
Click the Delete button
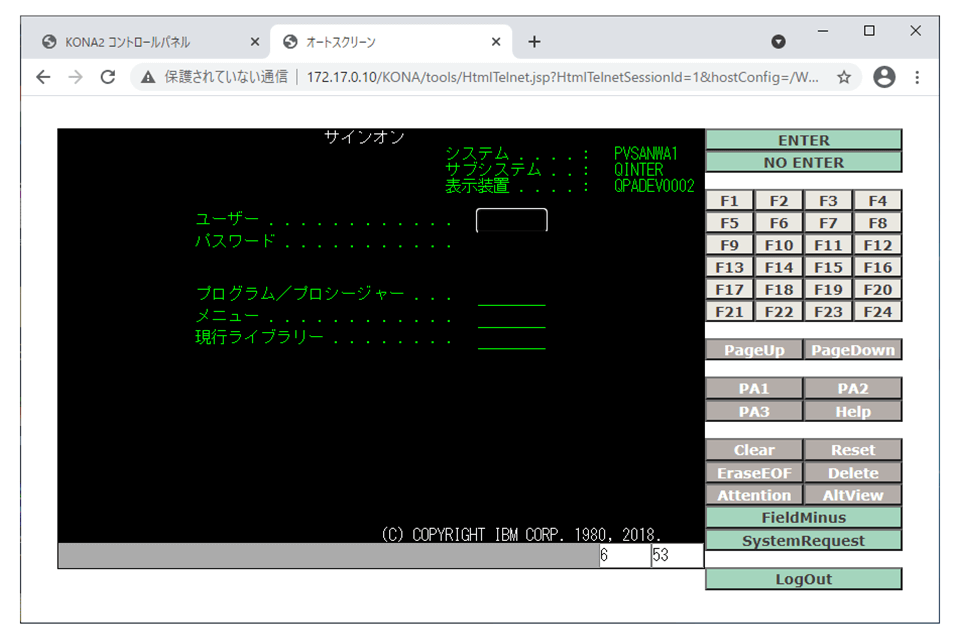[853, 473]
